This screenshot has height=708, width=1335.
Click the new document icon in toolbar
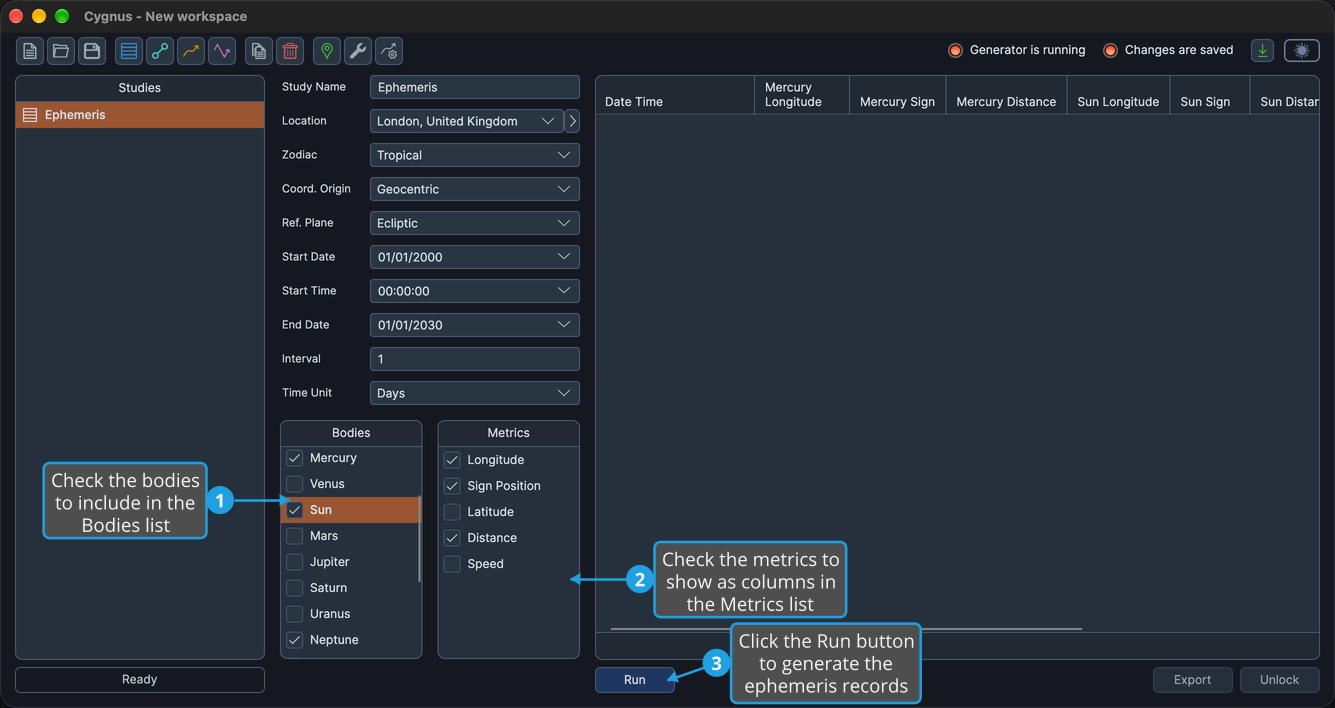(x=30, y=51)
